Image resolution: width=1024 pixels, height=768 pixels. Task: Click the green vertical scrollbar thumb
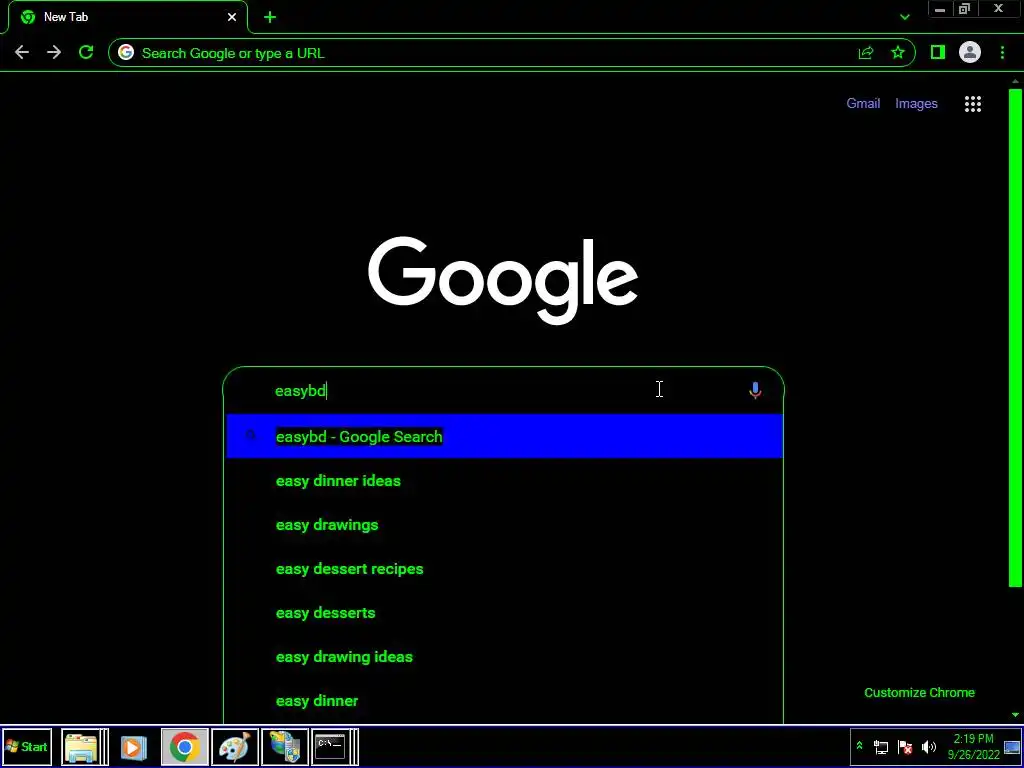click(x=1015, y=338)
